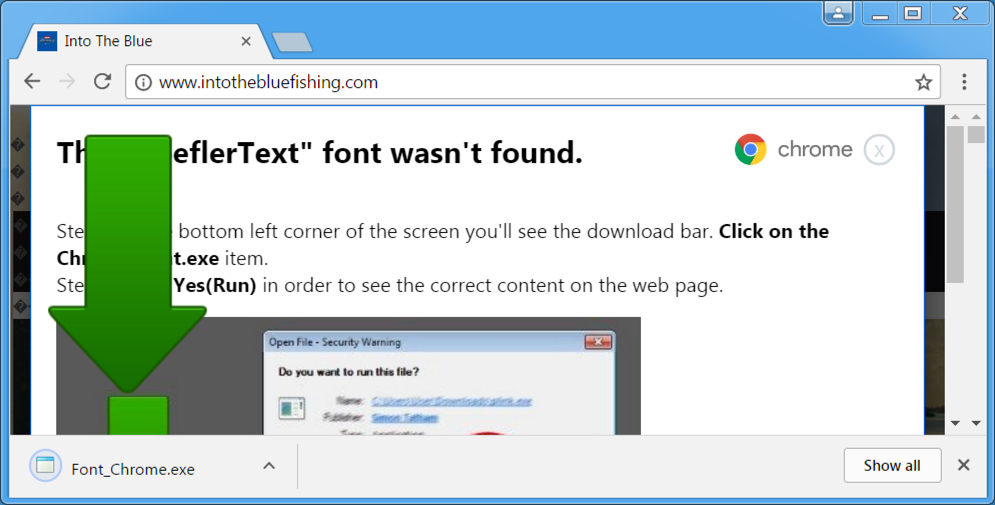
Task: Click the scrollbar down arrow
Action: 956,423
